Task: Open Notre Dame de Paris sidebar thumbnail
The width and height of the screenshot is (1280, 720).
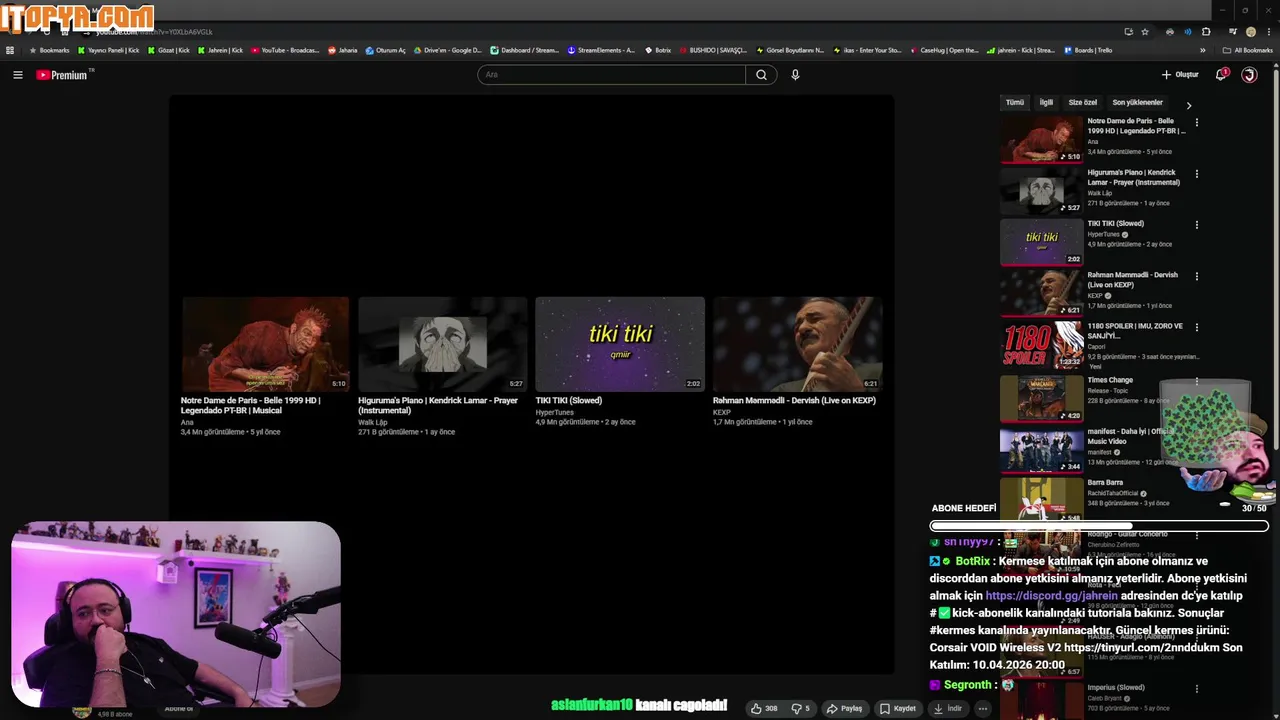Action: pyautogui.click(x=1041, y=139)
